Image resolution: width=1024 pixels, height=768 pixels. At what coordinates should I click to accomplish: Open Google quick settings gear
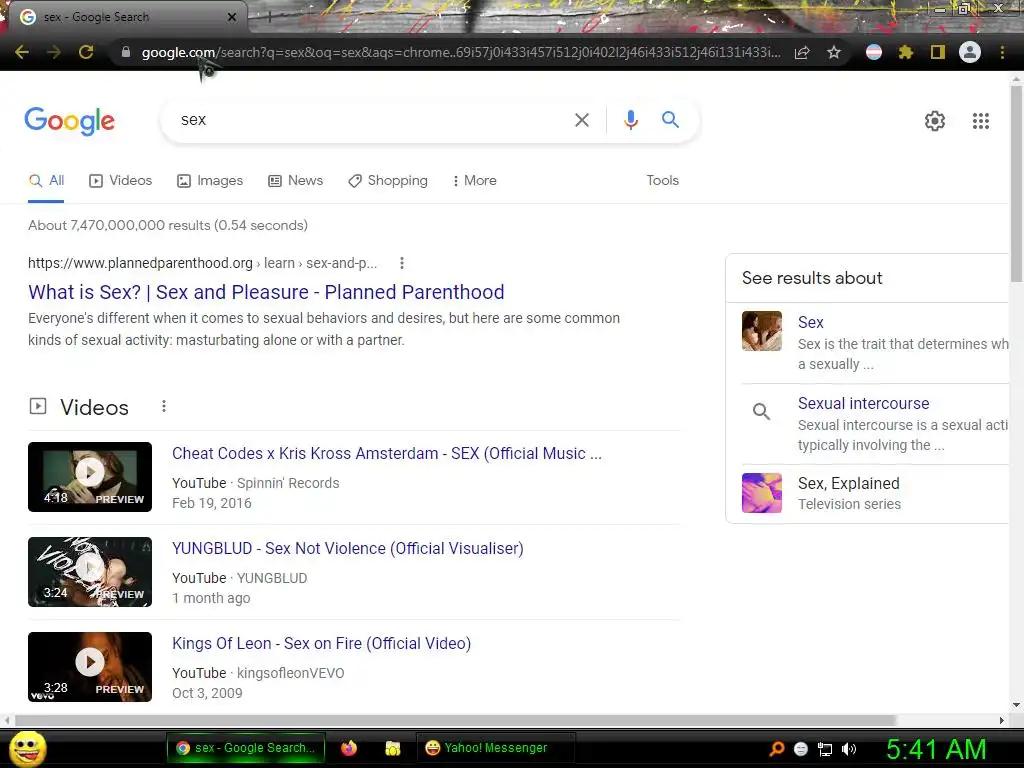tap(935, 121)
